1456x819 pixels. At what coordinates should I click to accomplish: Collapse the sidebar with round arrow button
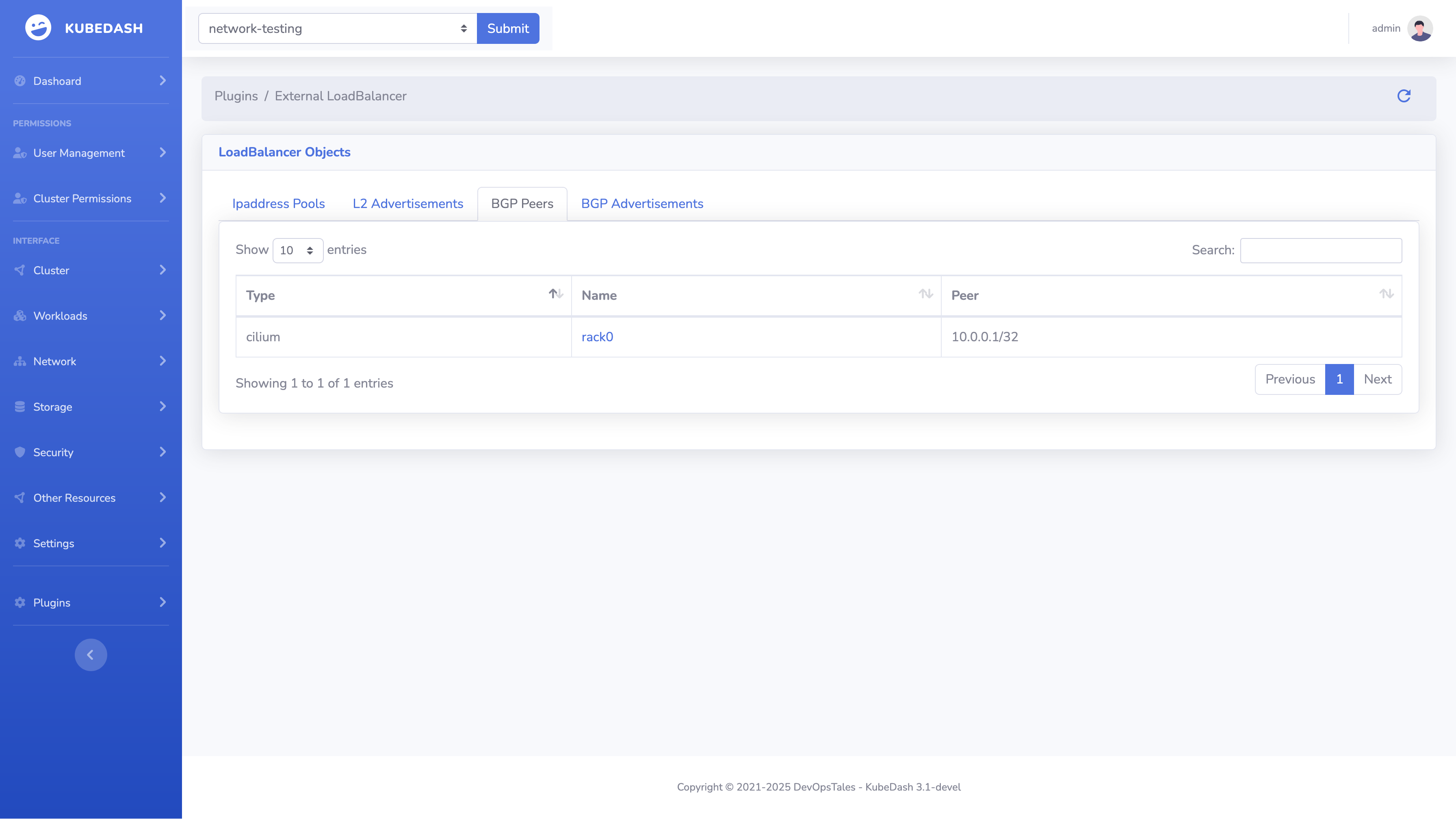tap(91, 654)
